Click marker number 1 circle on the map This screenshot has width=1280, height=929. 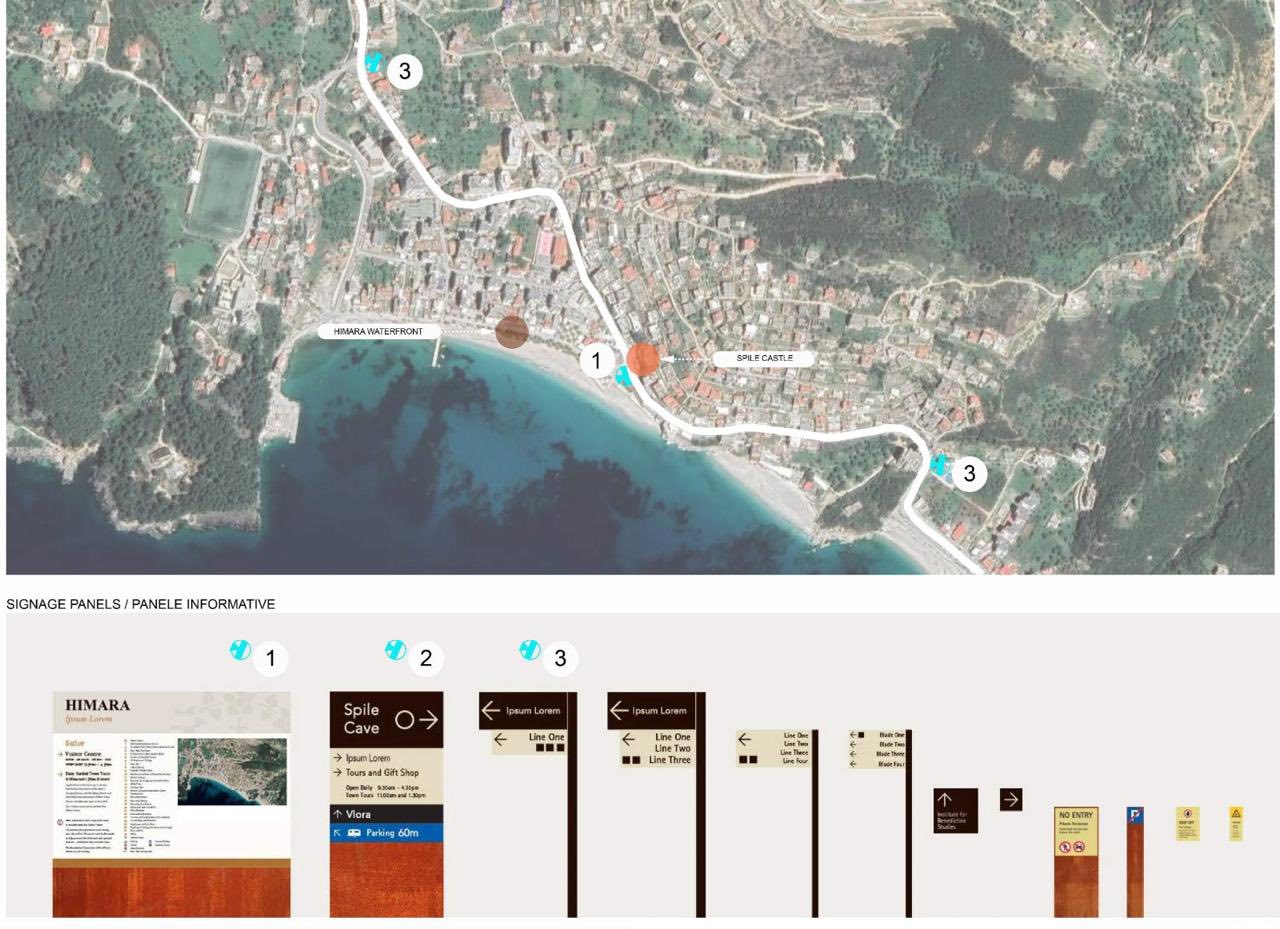[x=597, y=360]
